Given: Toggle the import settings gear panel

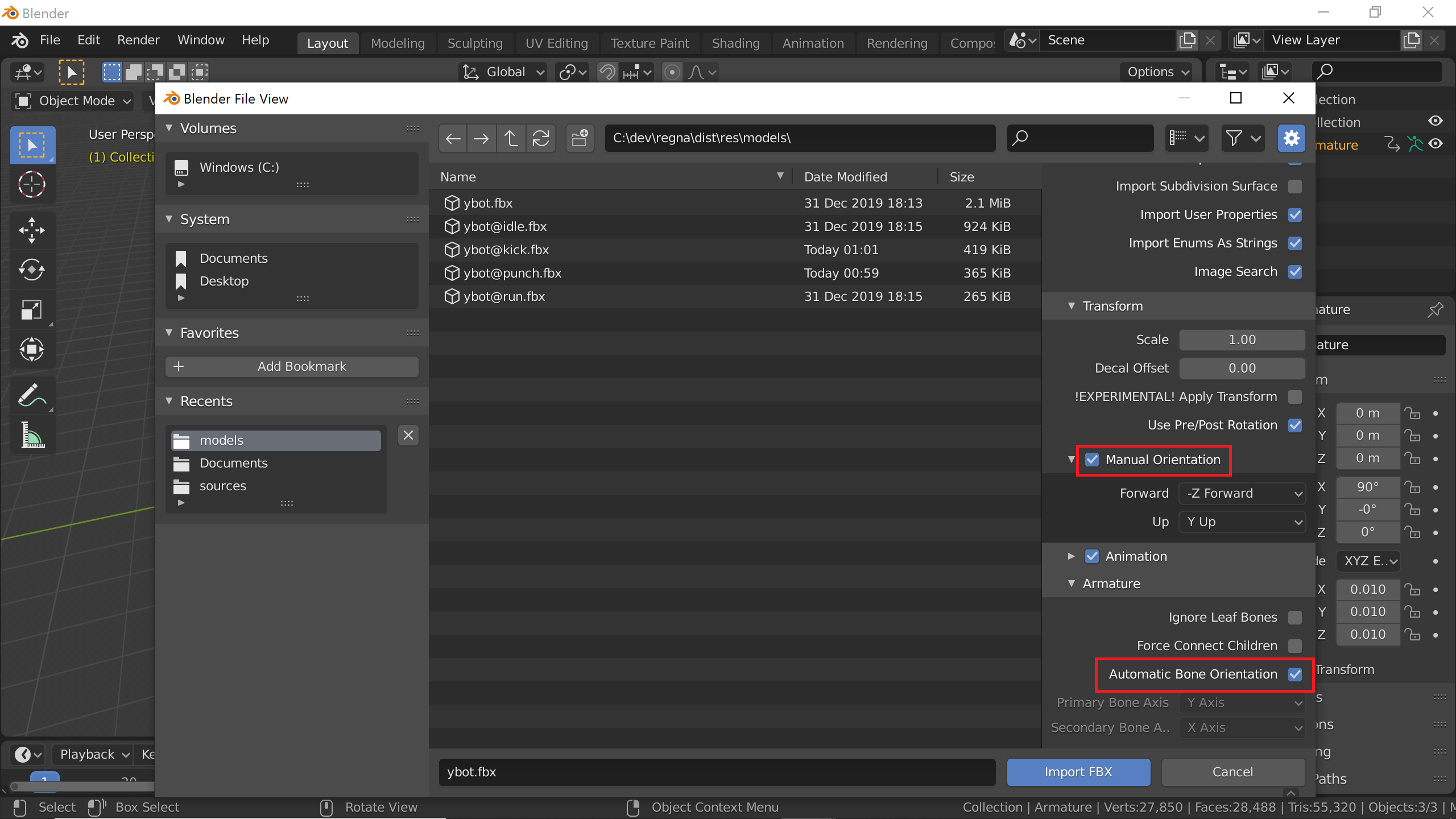Looking at the screenshot, I should point(1291,138).
